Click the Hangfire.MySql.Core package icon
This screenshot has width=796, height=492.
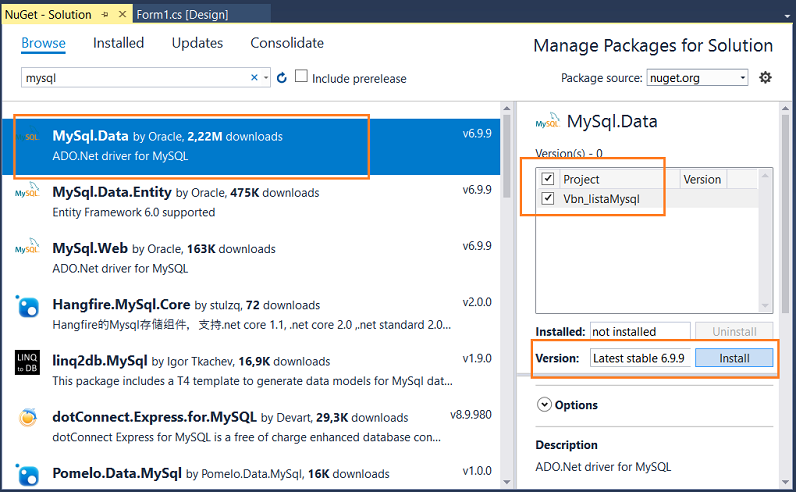coord(27,306)
